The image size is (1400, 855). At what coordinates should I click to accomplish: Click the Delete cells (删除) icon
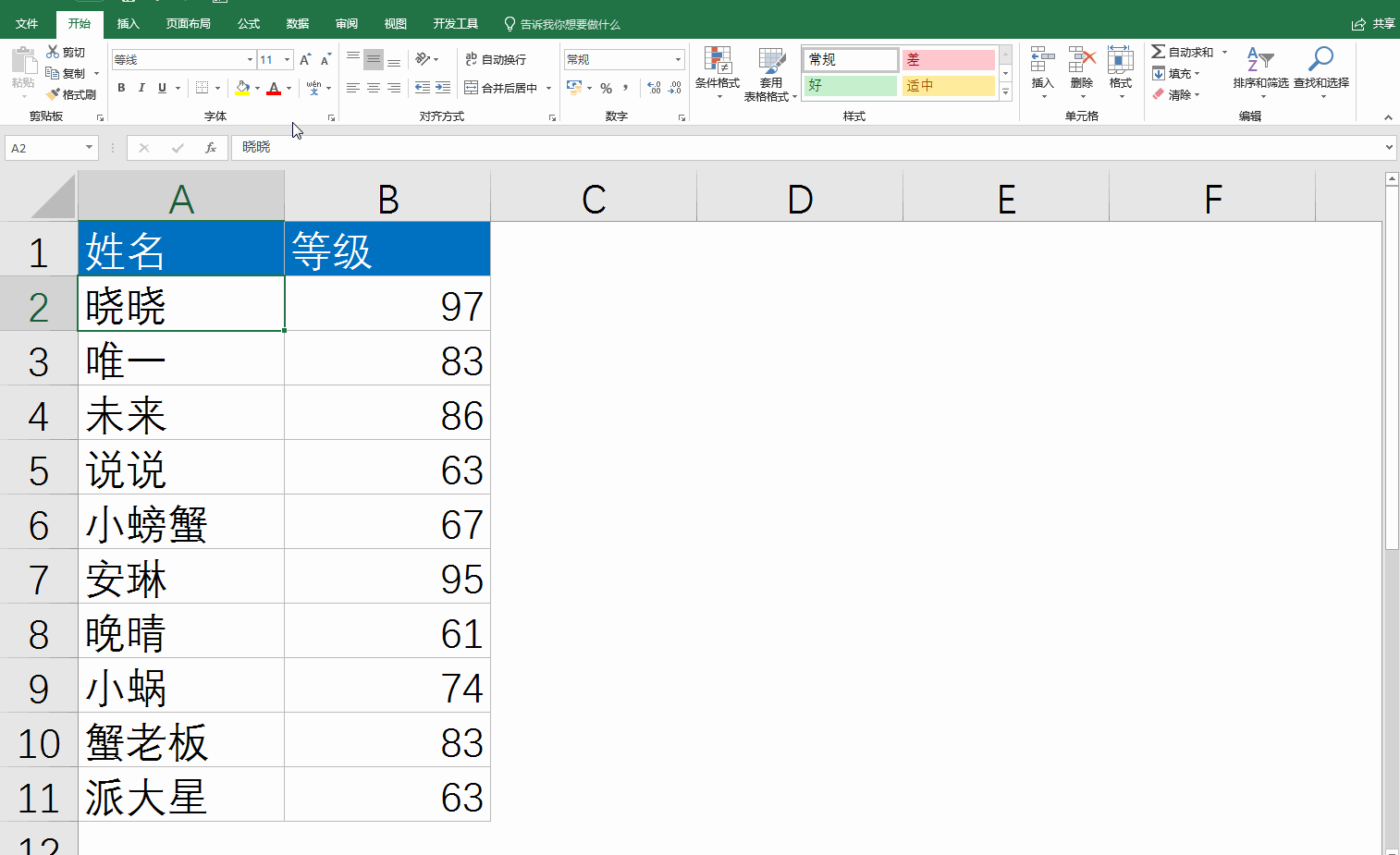pos(1081,62)
